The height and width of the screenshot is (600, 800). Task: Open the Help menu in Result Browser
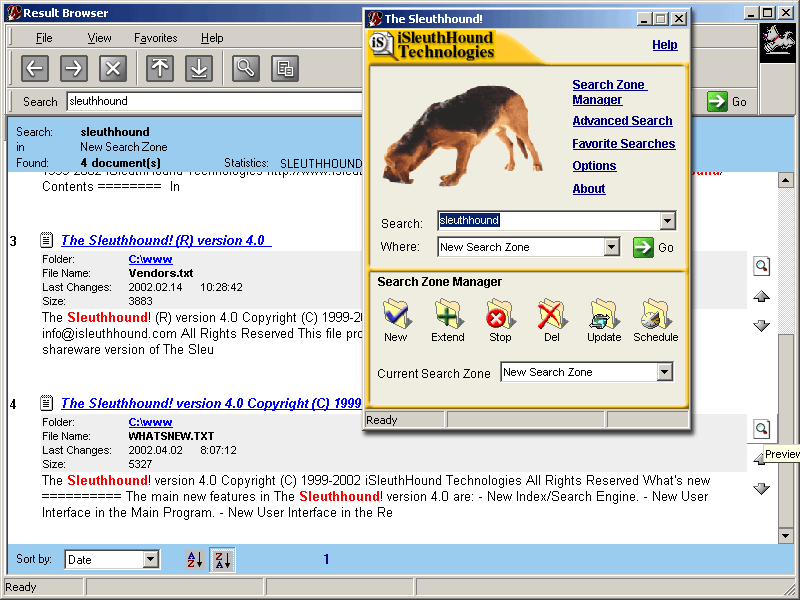pyautogui.click(x=212, y=38)
